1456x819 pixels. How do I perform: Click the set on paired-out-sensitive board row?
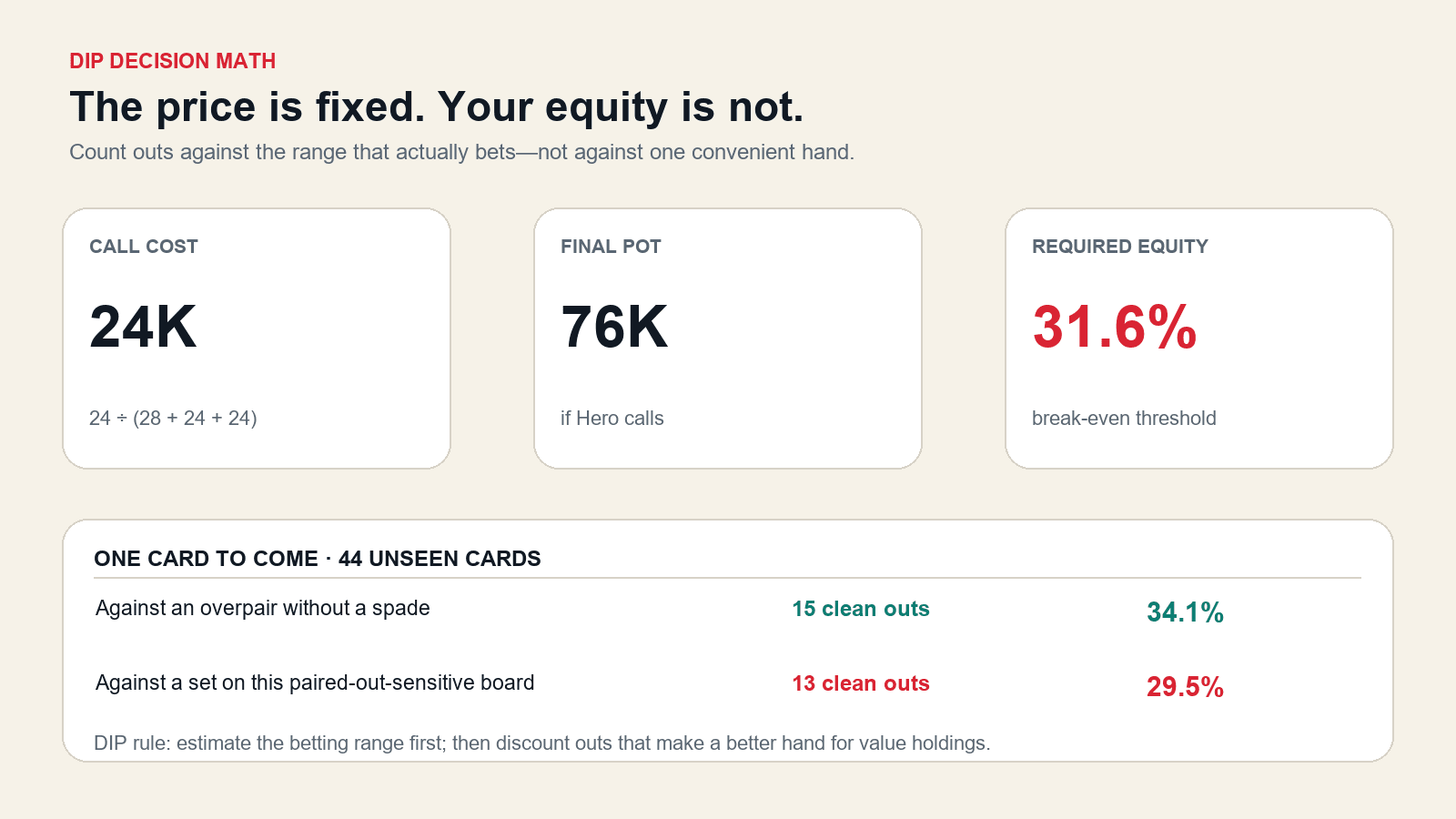[x=728, y=684]
